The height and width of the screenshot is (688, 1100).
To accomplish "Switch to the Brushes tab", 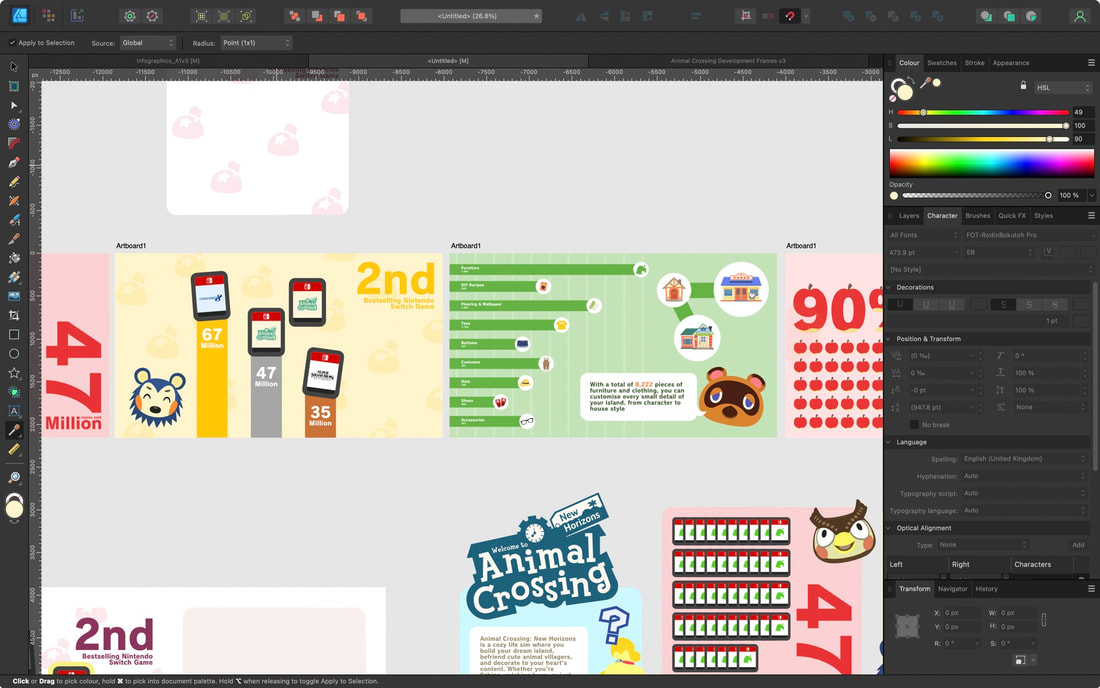I will (977, 215).
